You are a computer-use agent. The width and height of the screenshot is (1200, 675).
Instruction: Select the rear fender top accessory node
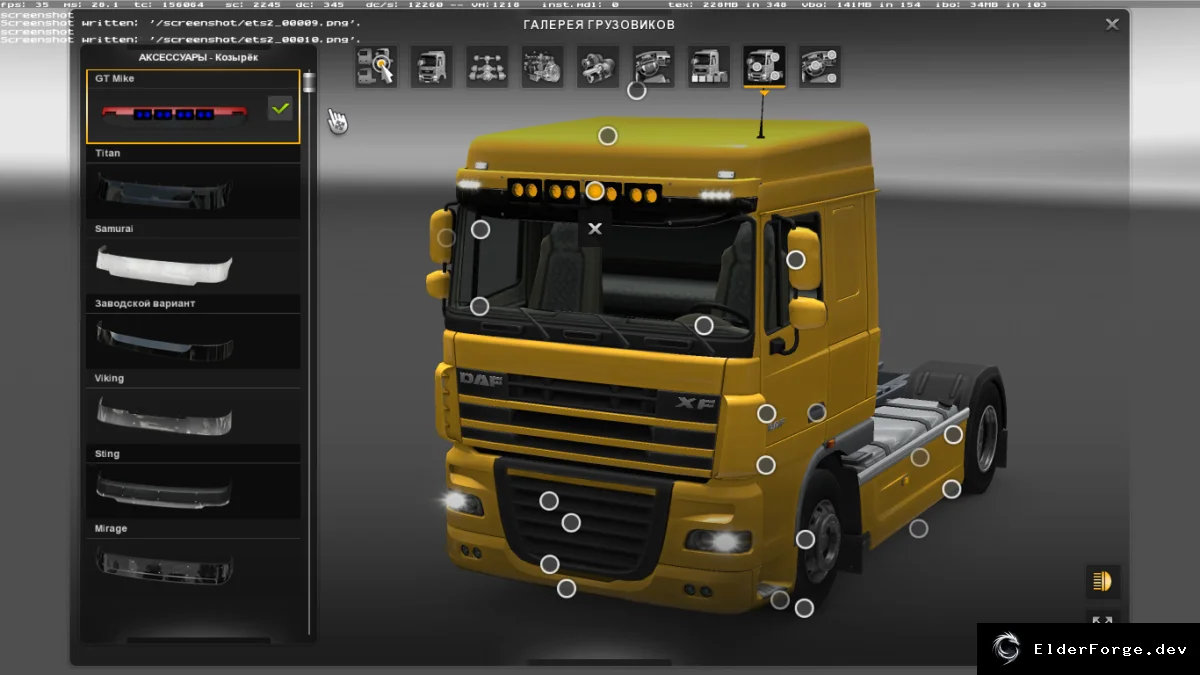point(953,434)
